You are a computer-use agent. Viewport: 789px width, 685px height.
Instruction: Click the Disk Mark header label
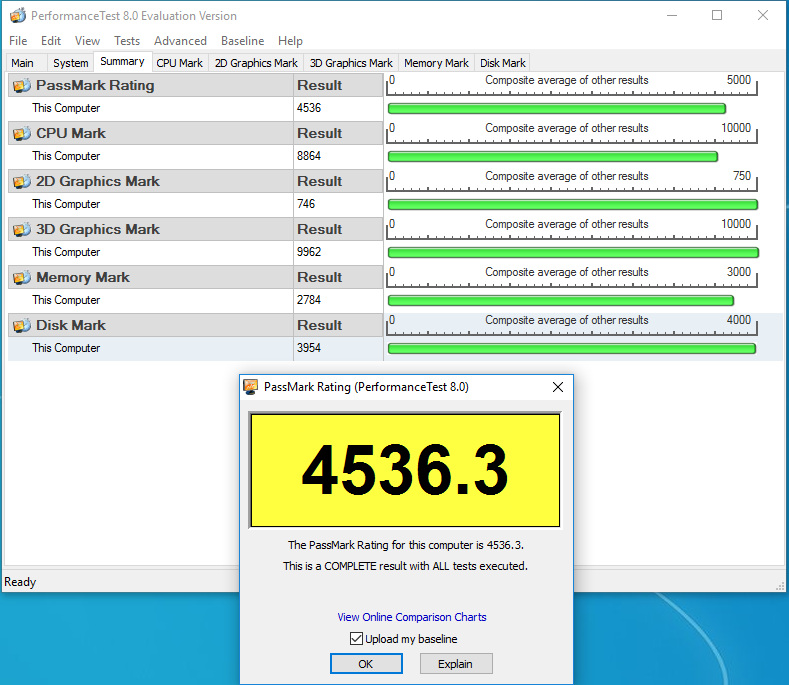[71, 325]
